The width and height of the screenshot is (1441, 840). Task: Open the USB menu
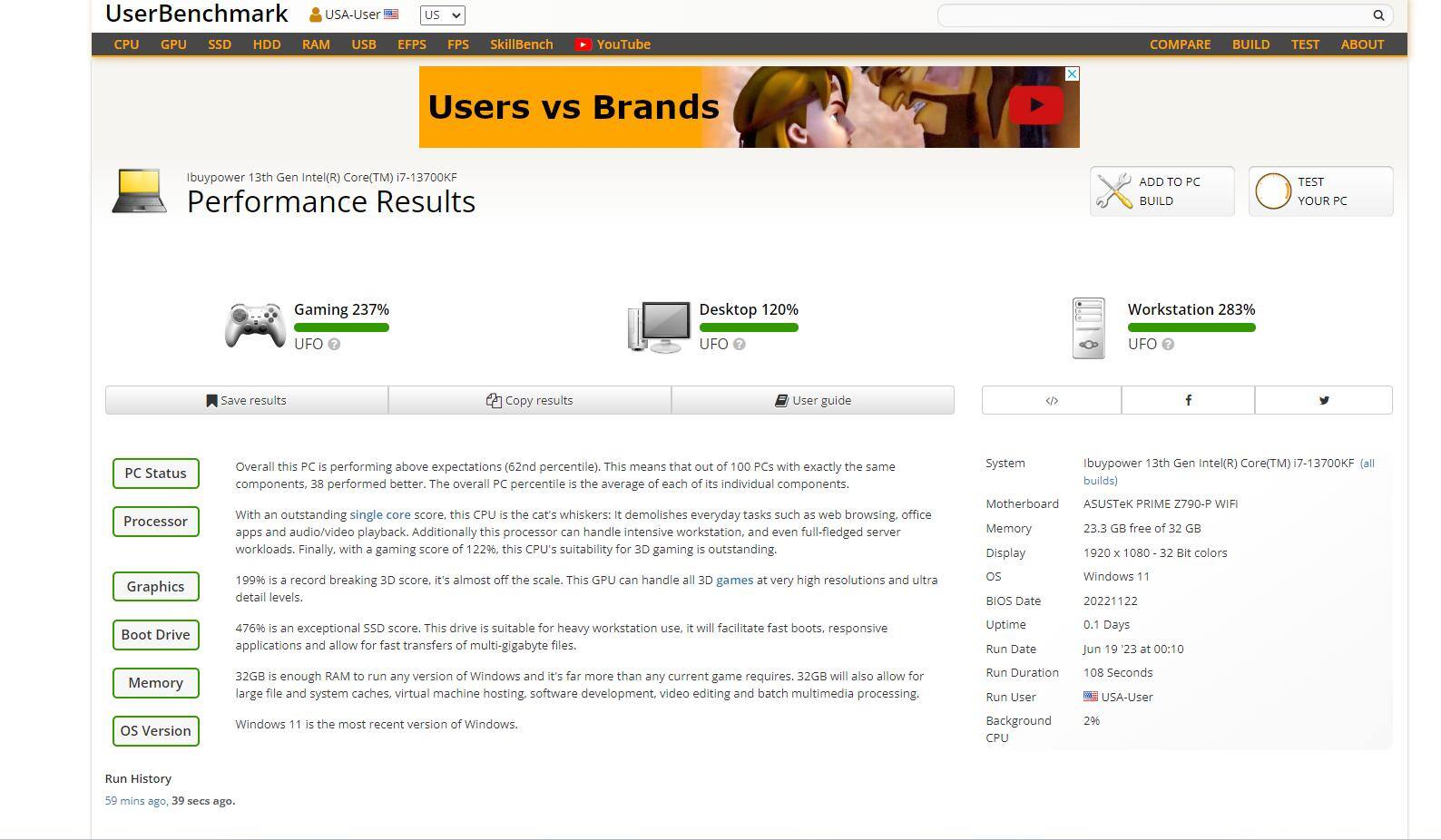[x=364, y=44]
